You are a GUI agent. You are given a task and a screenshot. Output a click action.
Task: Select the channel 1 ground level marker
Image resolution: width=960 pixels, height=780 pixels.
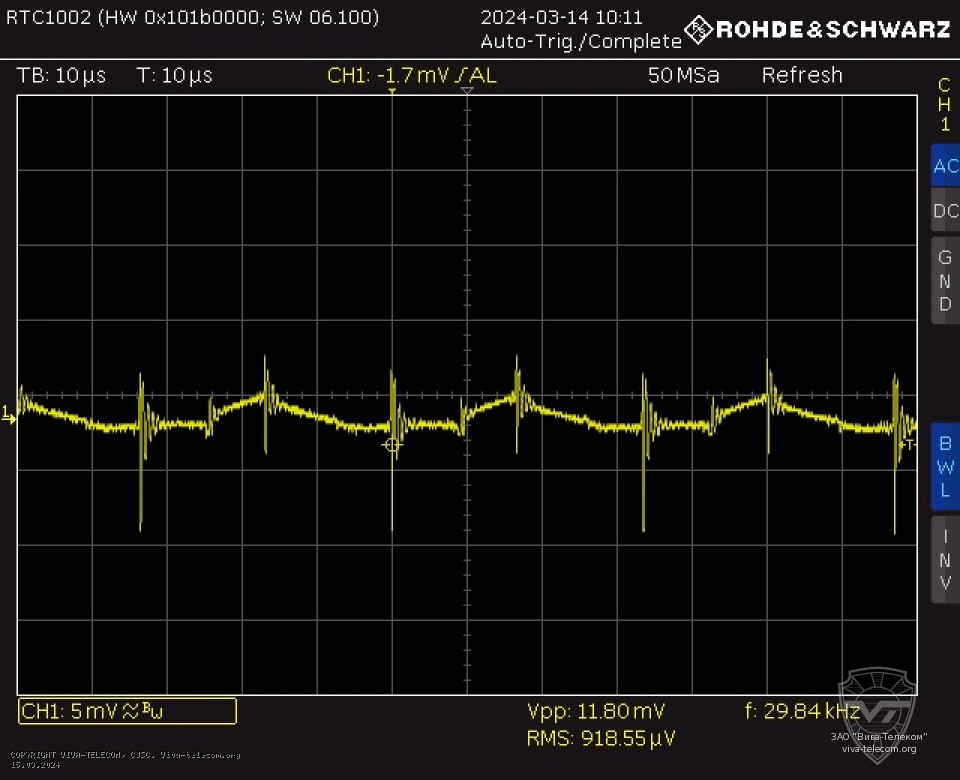[10, 414]
